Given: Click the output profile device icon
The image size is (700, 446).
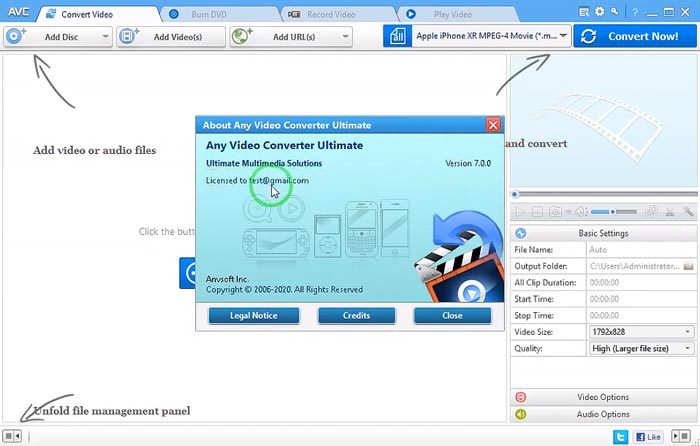Looking at the screenshot, I should pos(397,36).
